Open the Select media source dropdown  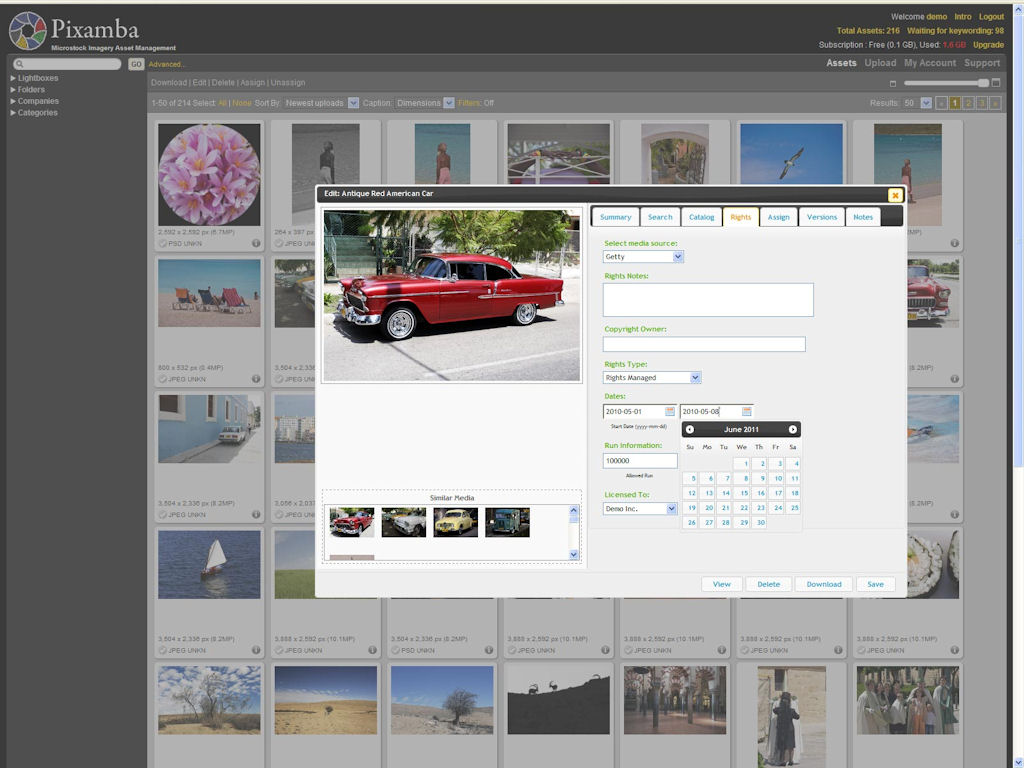pyautogui.click(x=677, y=257)
